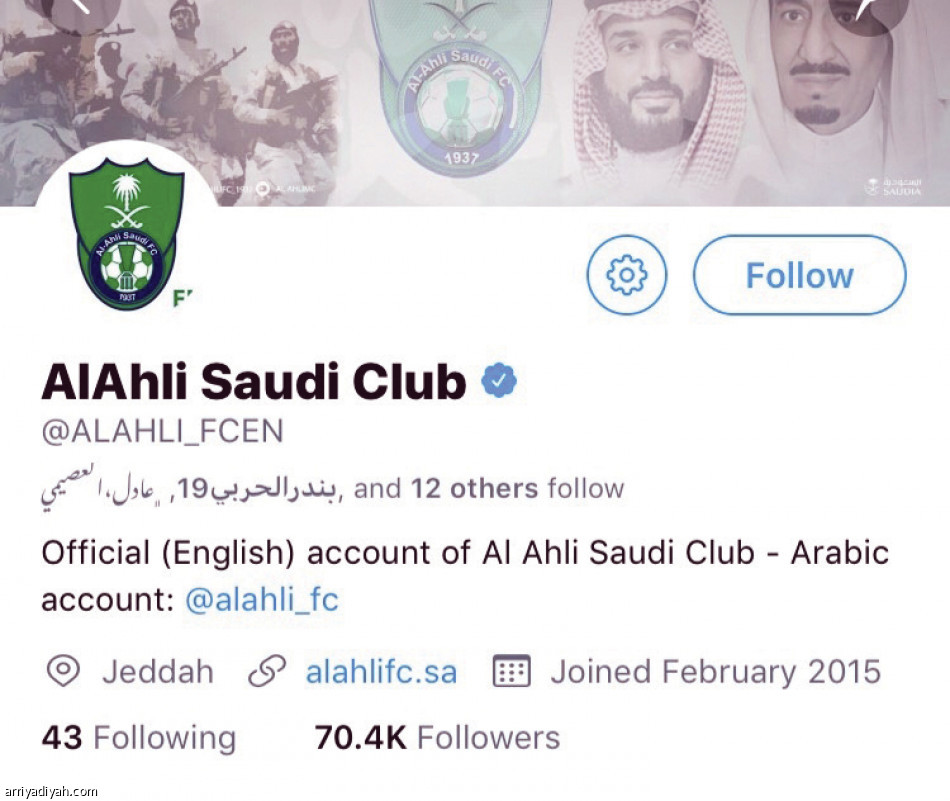Tap the location pin icon beside Jeddah
This screenshot has width=950, height=801.
[x=65, y=671]
